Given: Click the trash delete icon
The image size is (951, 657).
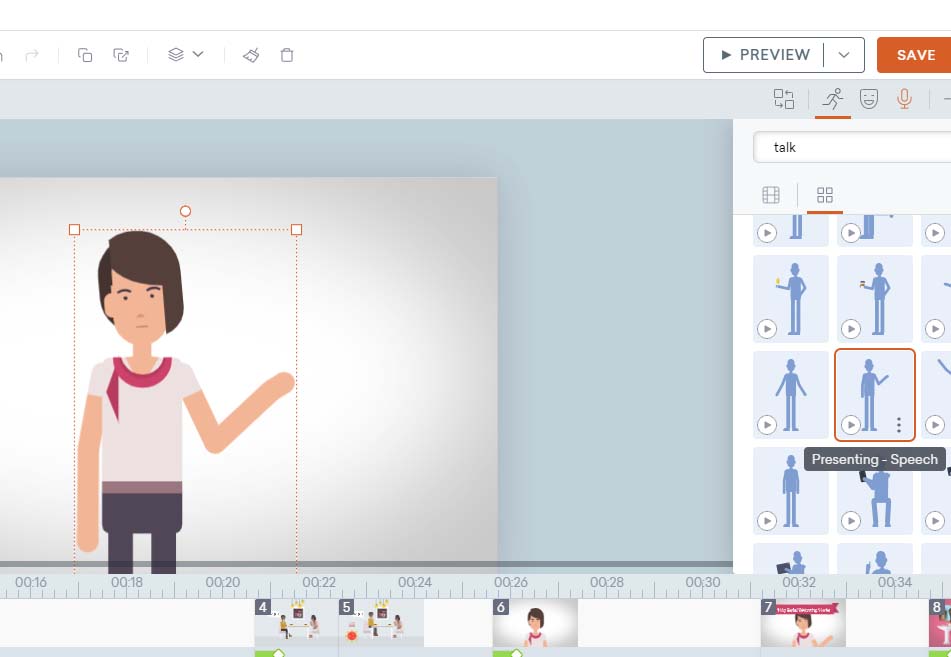Looking at the screenshot, I should pos(287,55).
